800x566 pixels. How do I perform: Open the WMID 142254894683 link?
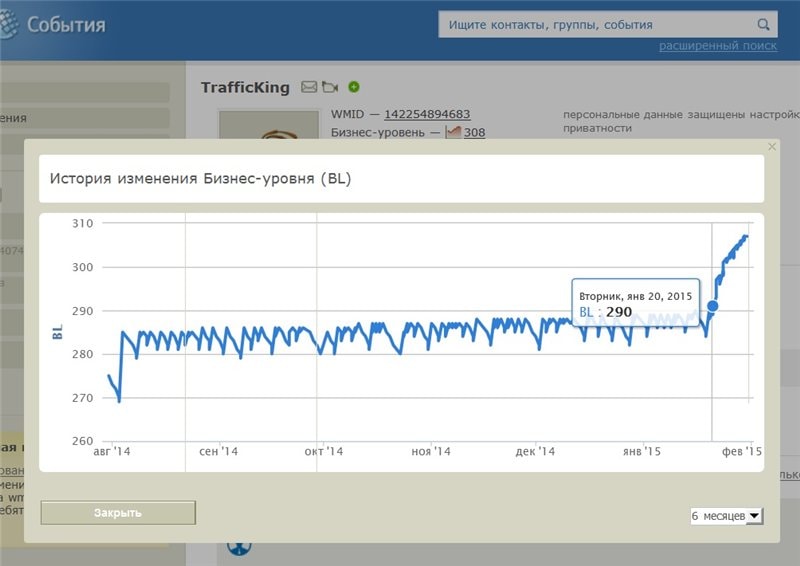point(427,114)
